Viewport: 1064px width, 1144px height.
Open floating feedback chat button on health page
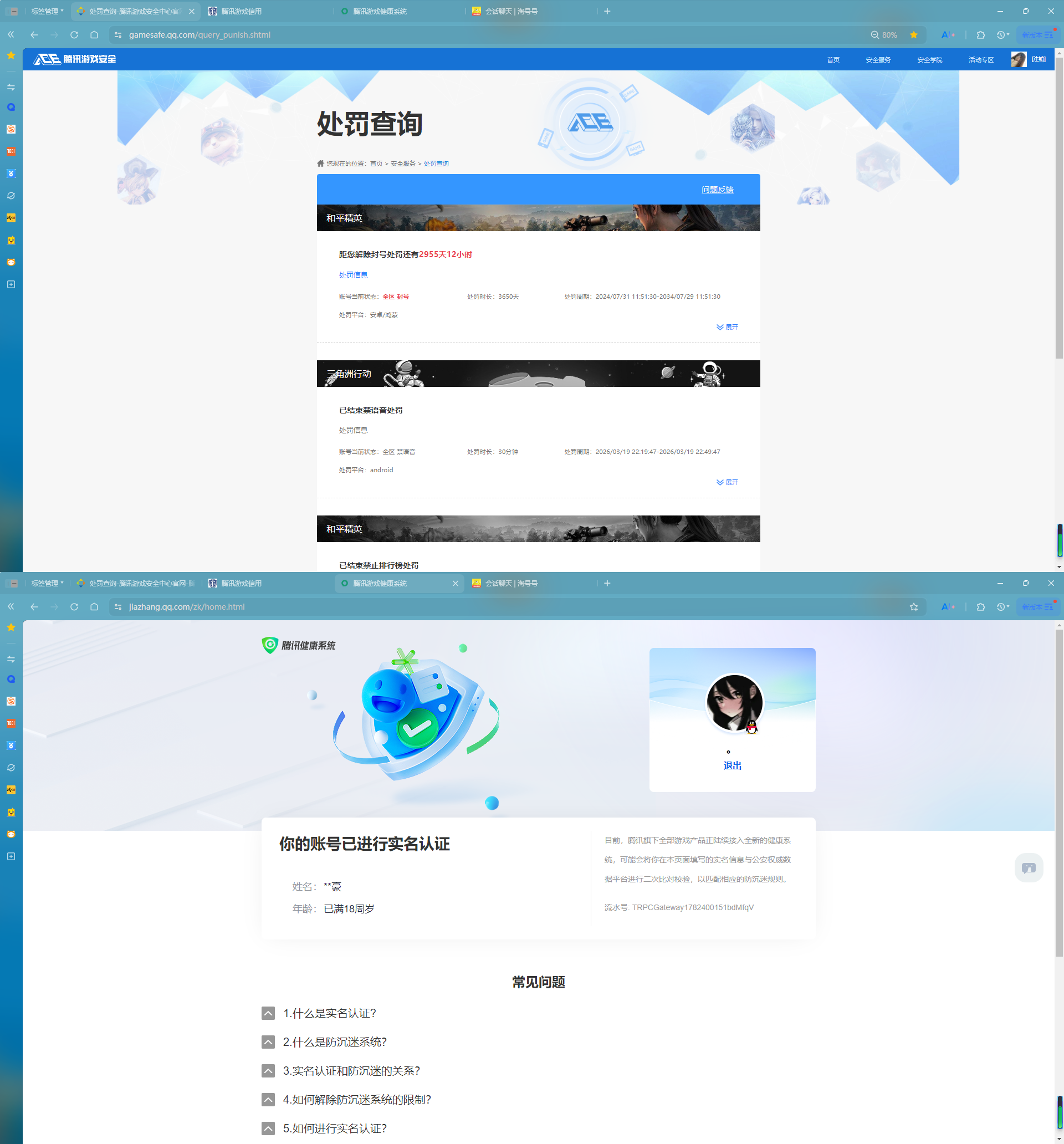(x=1029, y=867)
